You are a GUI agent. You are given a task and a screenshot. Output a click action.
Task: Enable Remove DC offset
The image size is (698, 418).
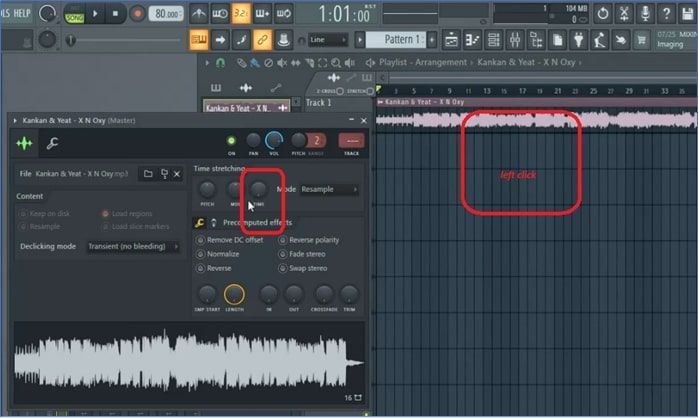pos(200,241)
